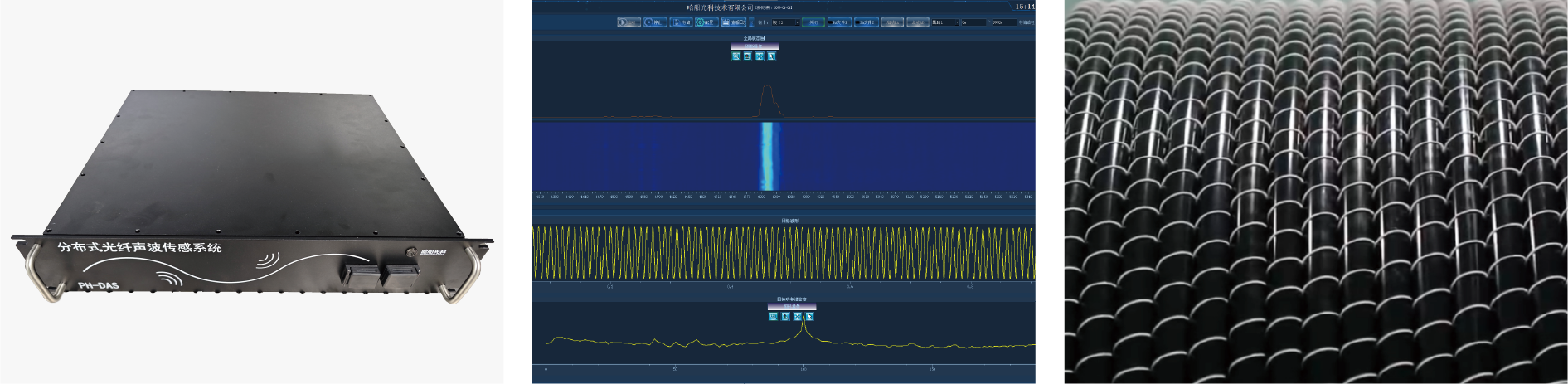The height and width of the screenshot is (384, 1568).
Task: Open the card selection dropdown in the toolbar
Action: point(785,22)
